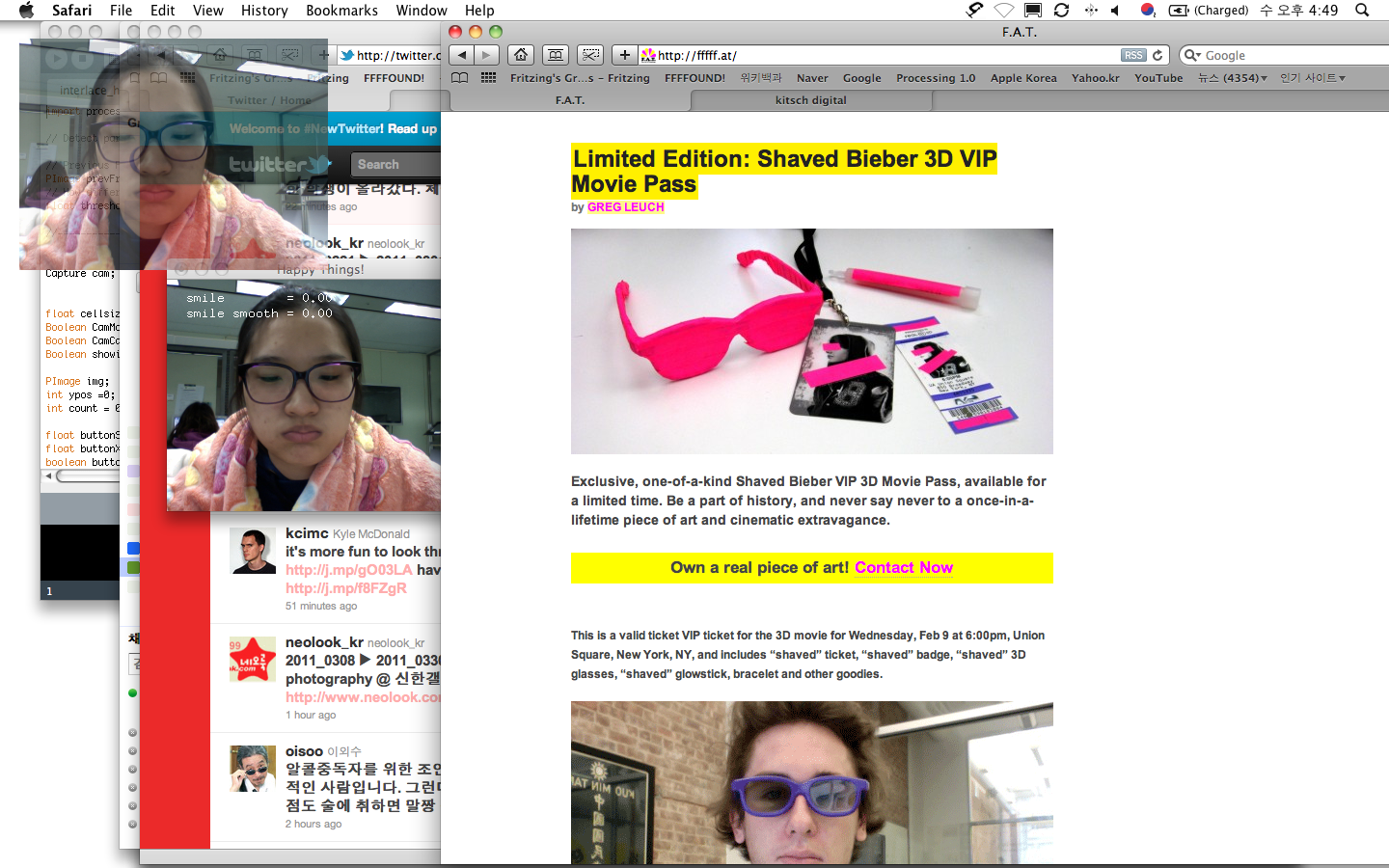Click the Web Clip scissors icon in F.A.T. toolbar
Image resolution: width=1389 pixels, height=868 pixels.
(590, 55)
